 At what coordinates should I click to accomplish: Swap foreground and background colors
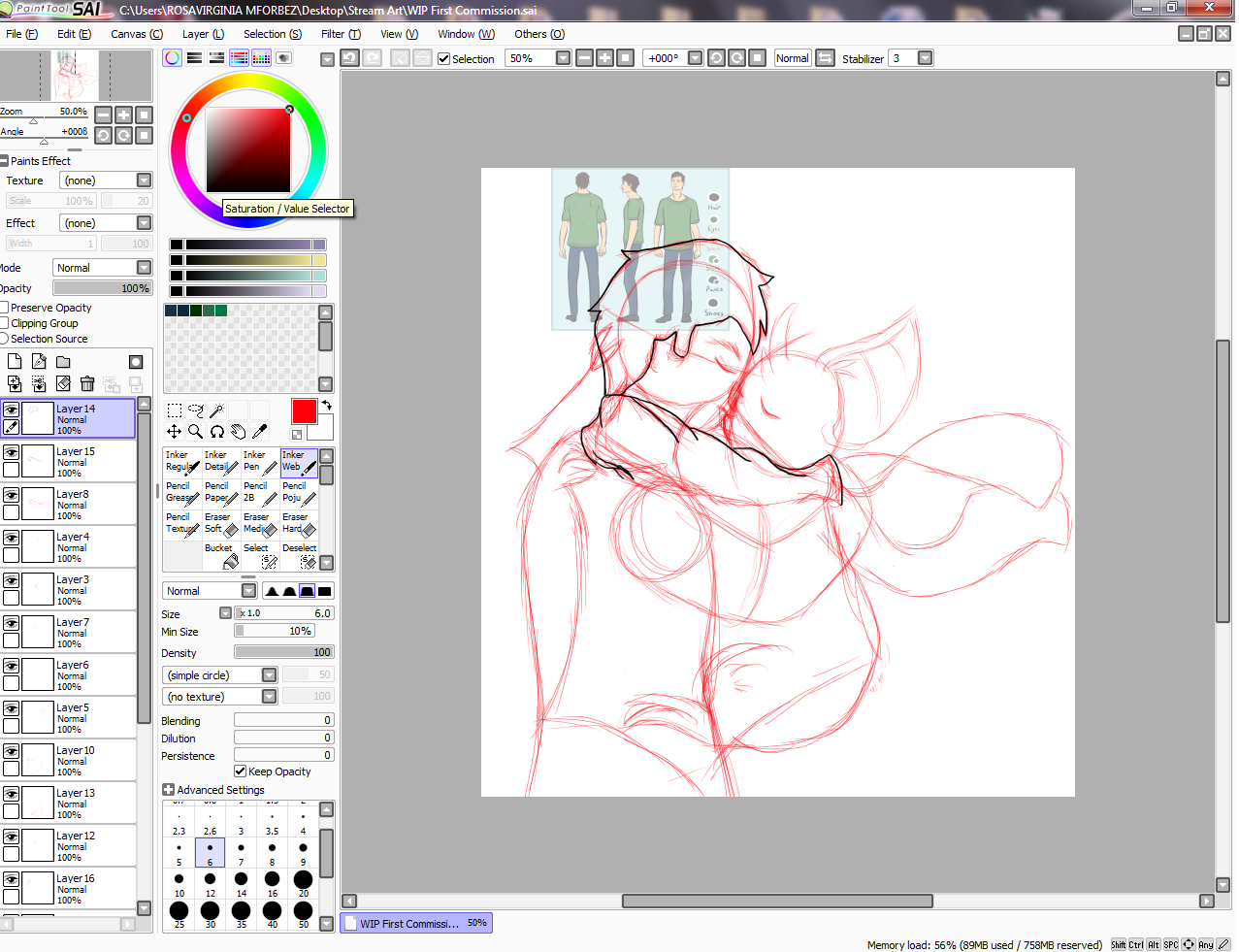pos(327,406)
